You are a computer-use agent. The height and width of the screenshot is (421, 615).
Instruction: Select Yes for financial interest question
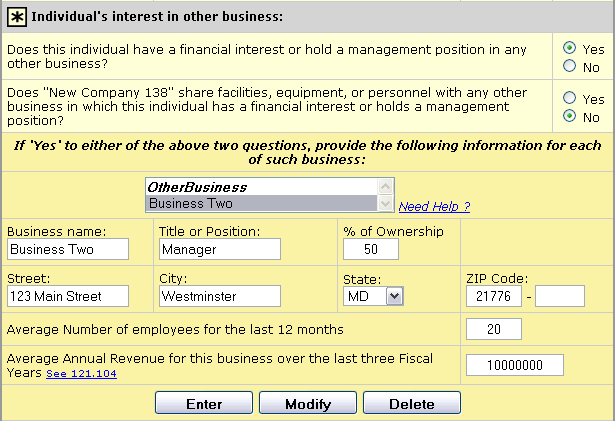point(569,48)
